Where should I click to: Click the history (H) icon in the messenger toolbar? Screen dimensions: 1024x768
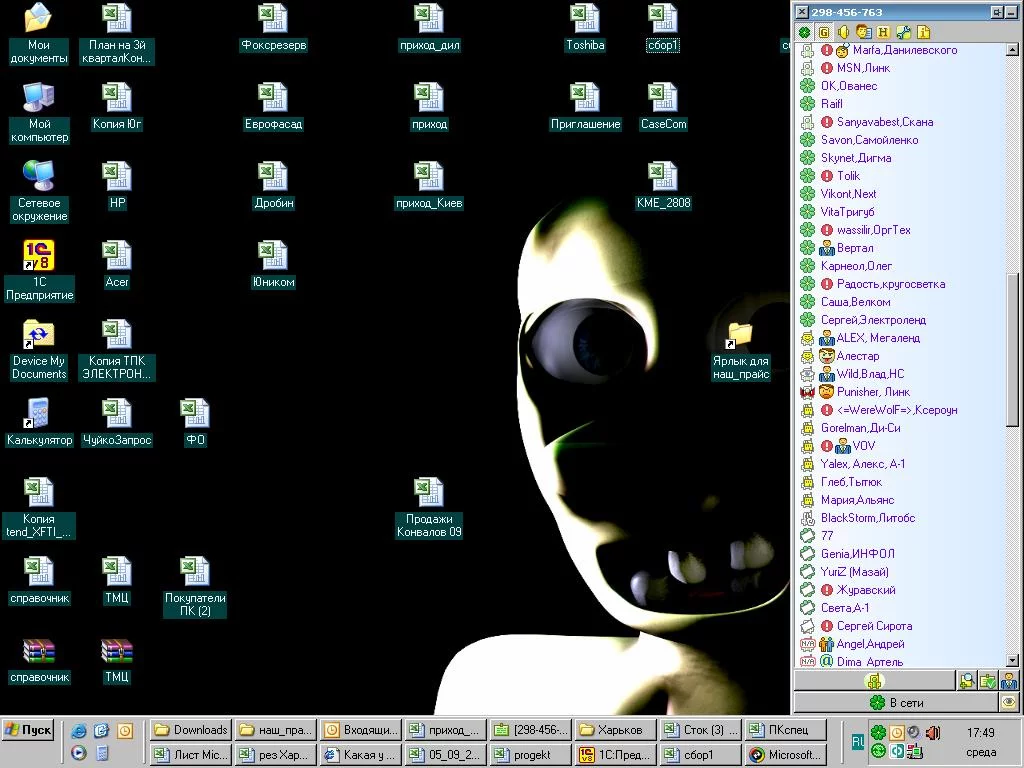coord(884,32)
